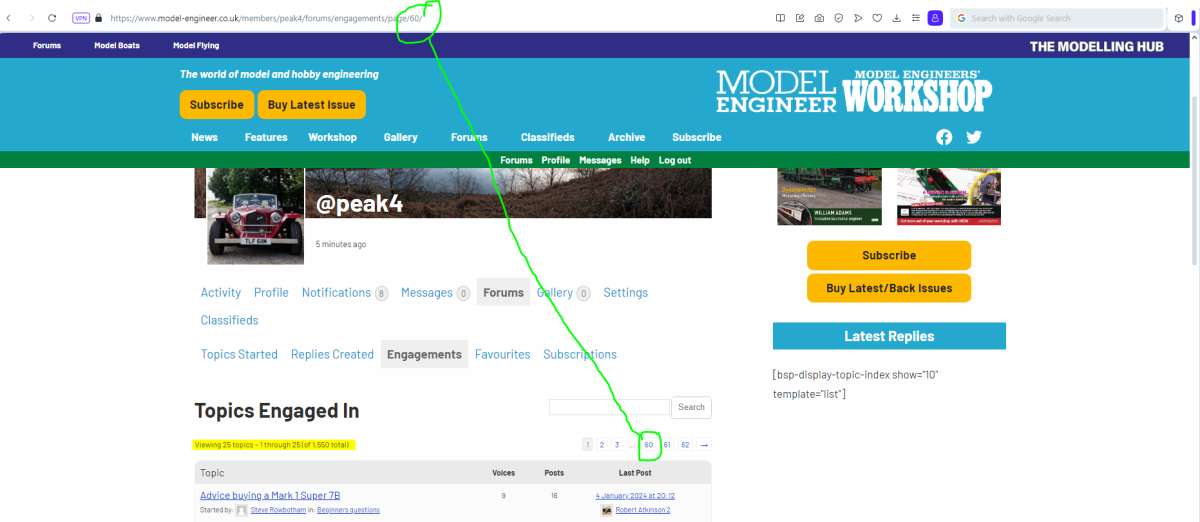Click the topics search text field
Image resolution: width=1200 pixels, height=522 pixels.
coord(610,407)
